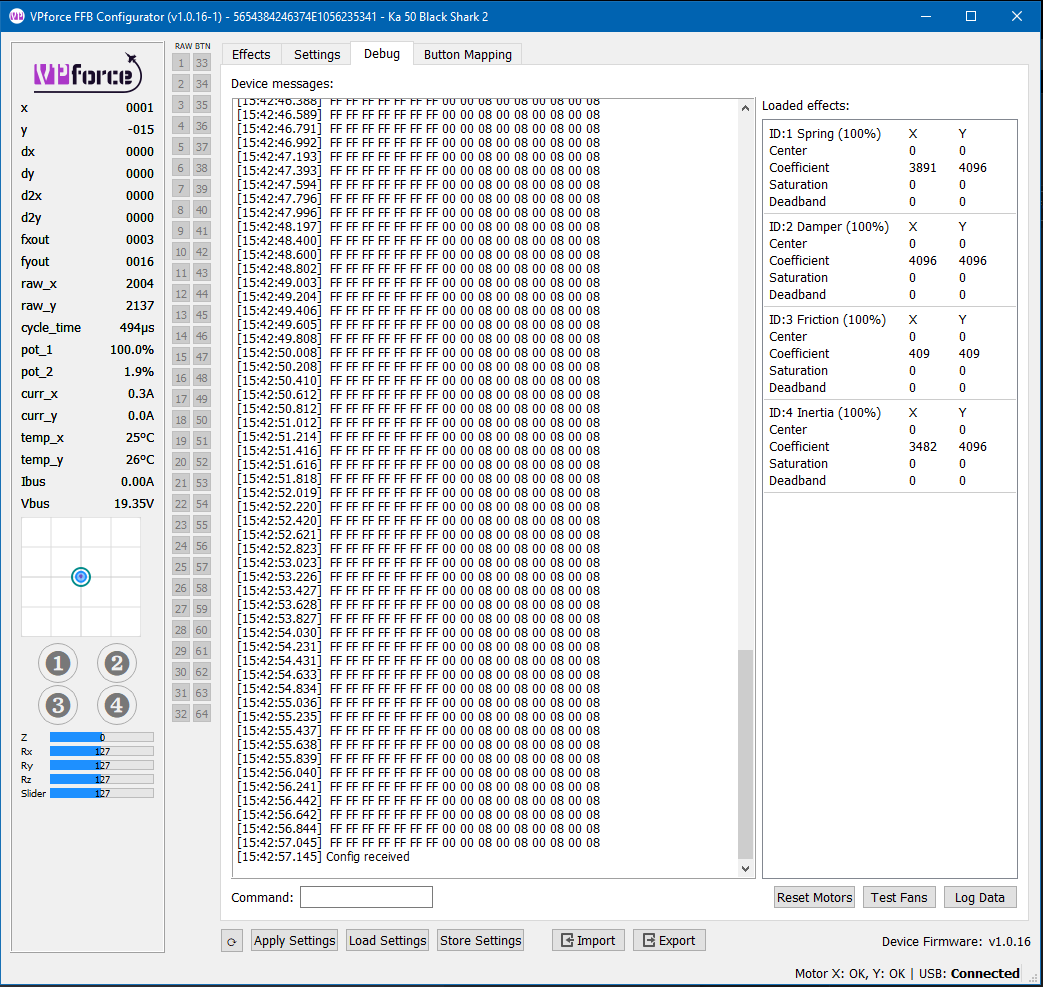Click the device messages scroll-up arrow
This screenshot has width=1043, height=987.
point(745,108)
